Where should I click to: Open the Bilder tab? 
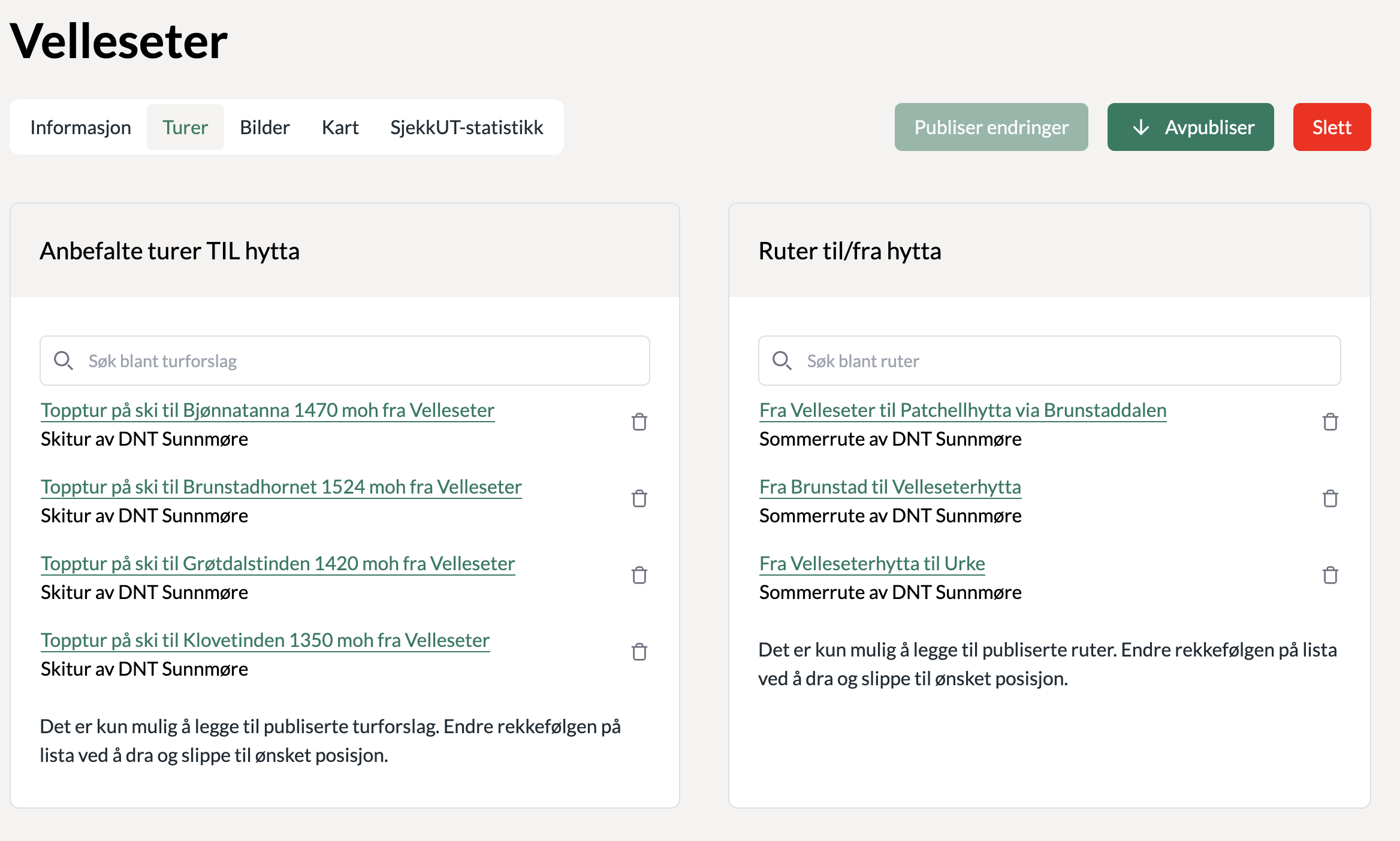click(264, 128)
